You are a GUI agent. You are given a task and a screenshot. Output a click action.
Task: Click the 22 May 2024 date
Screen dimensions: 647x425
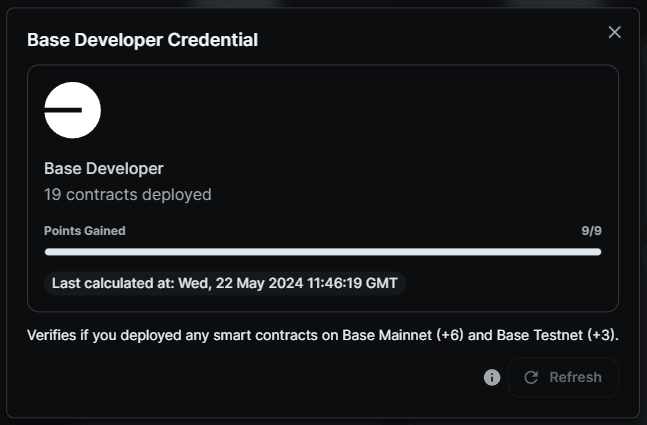pyautogui.click(x=259, y=283)
